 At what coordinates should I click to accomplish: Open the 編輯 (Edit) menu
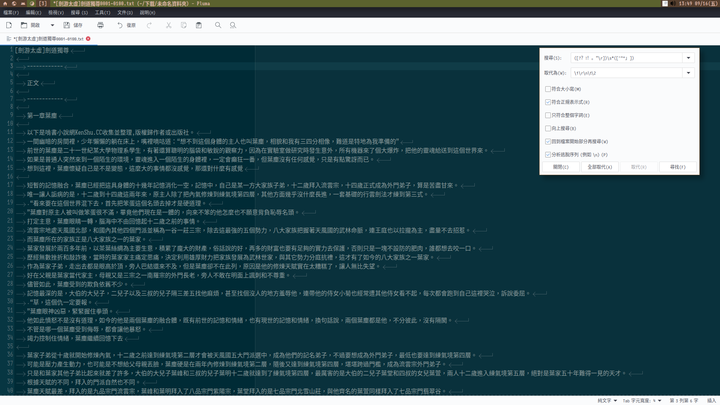click(x=33, y=12)
